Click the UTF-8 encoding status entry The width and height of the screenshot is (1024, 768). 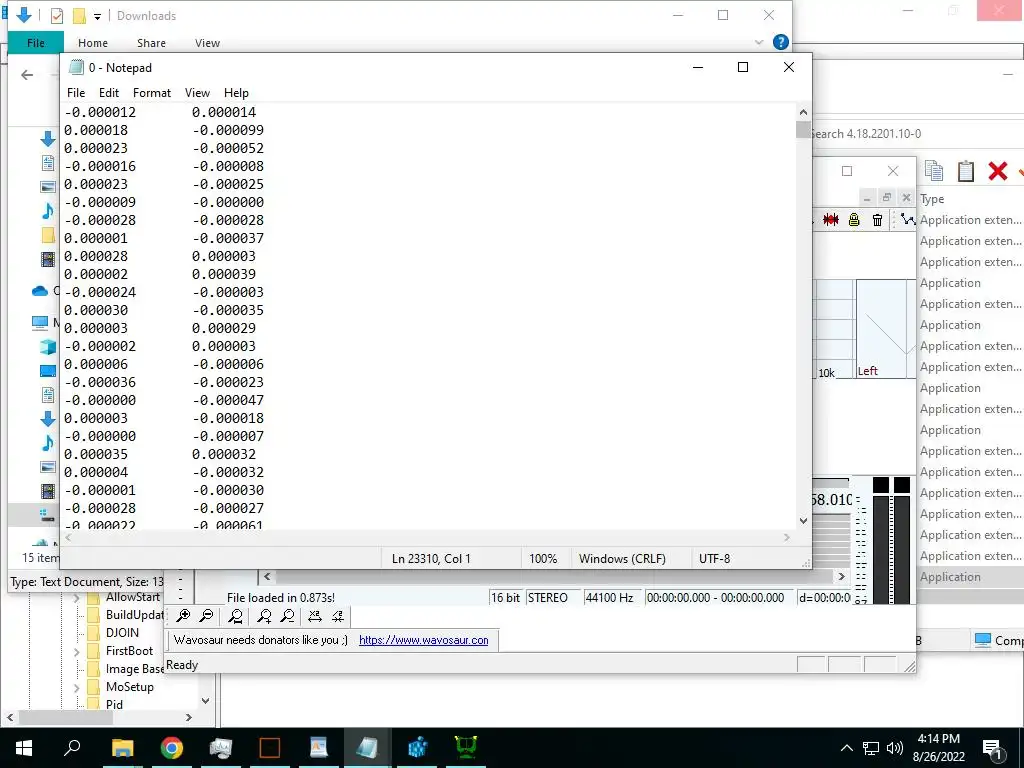714,559
